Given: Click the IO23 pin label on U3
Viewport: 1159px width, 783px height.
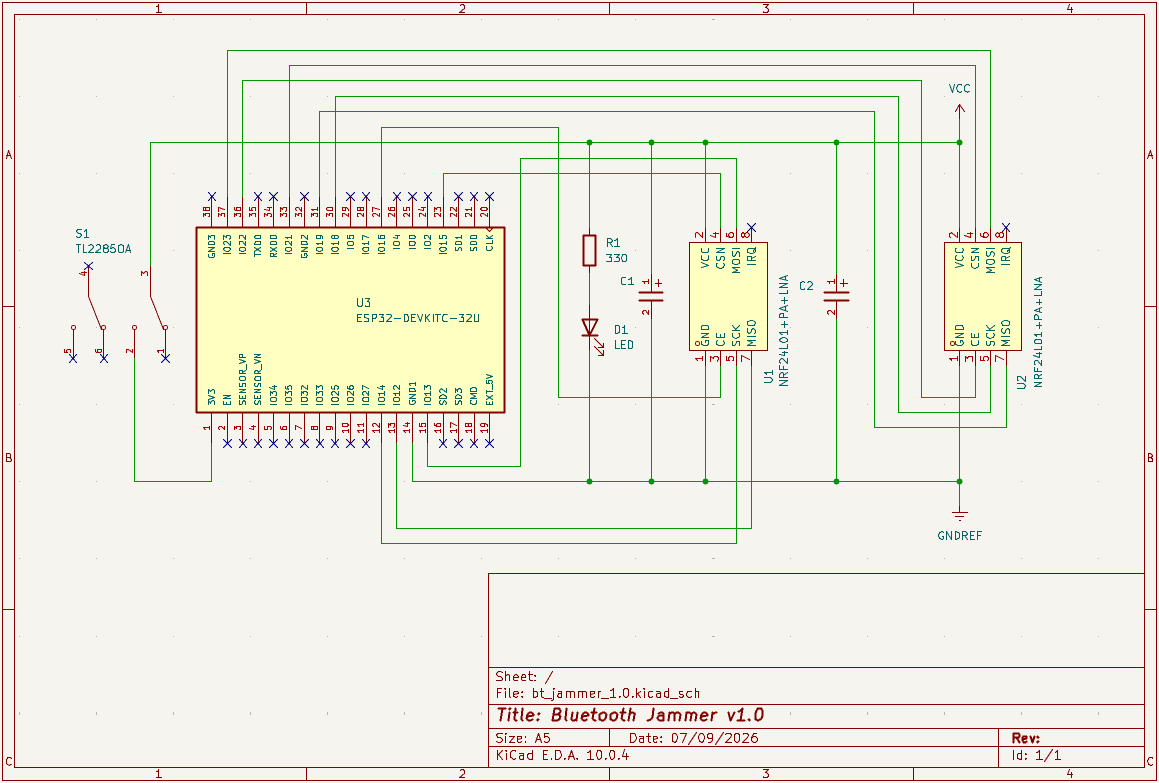Looking at the screenshot, I should pos(228,245).
